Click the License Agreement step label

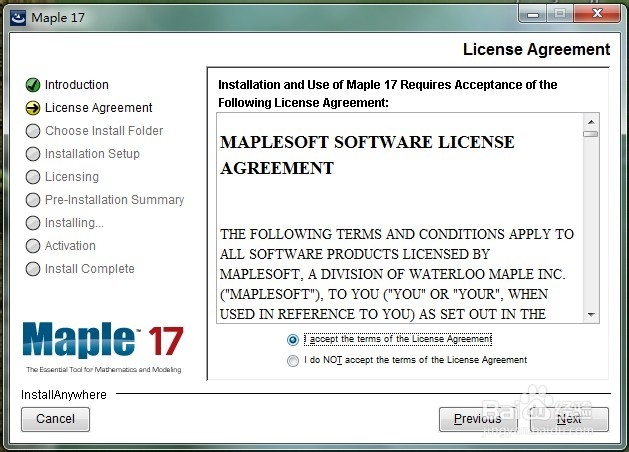pos(99,108)
